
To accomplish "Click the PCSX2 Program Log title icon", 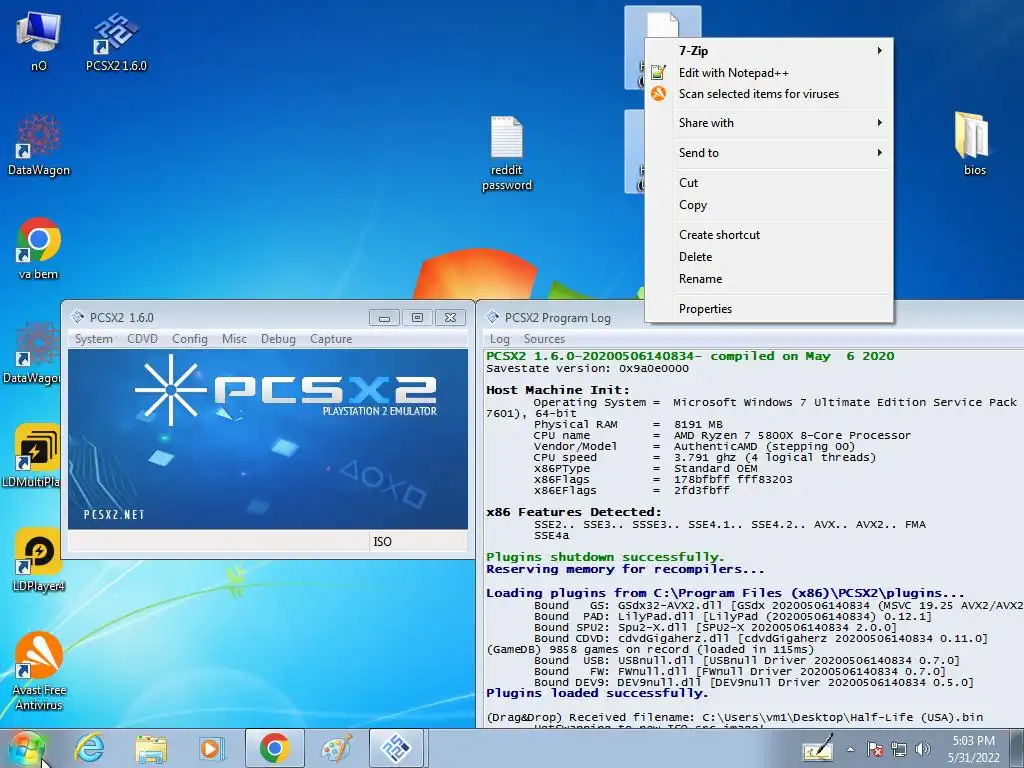I will tap(492, 317).
